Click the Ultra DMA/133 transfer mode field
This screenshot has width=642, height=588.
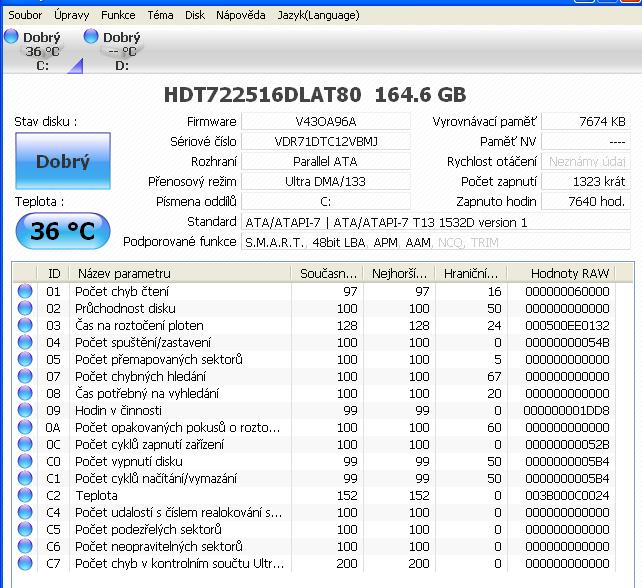(x=326, y=181)
